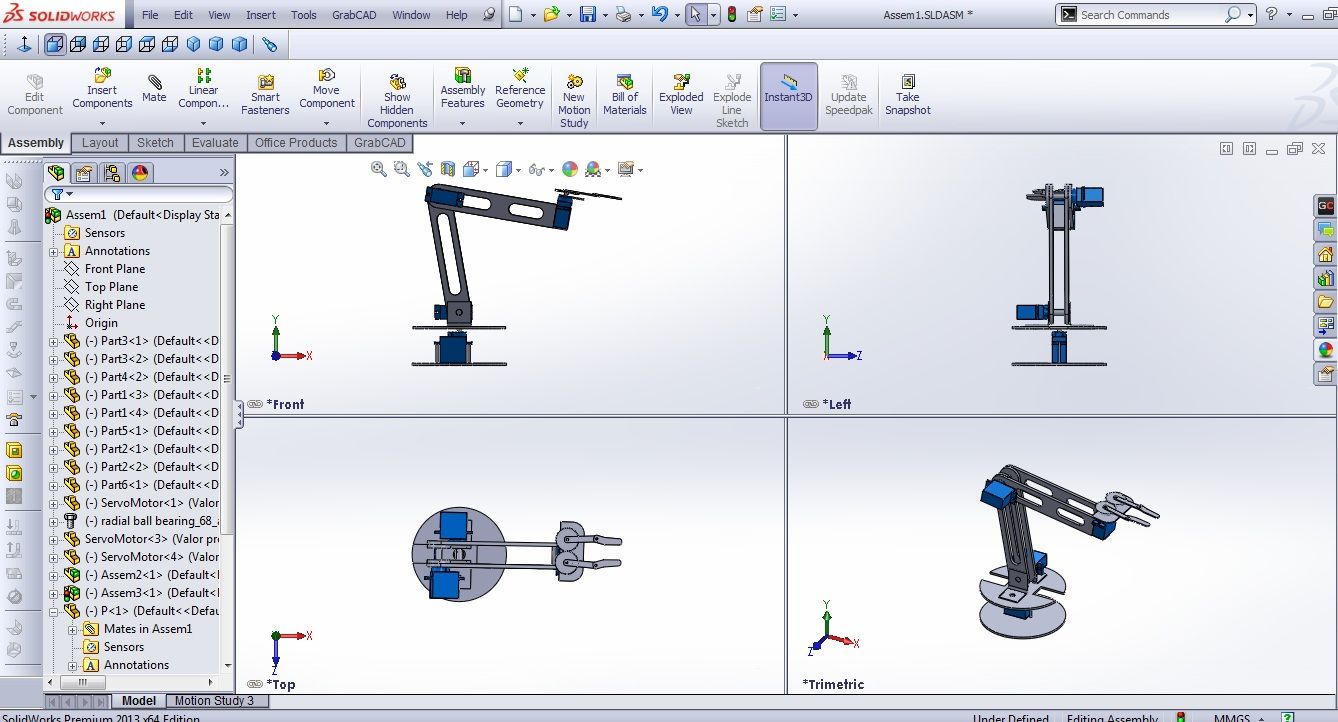Click Zoom to Fit in the viewport toolbar
Image resolution: width=1338 pixels, height=722 pixels.
[x=378, y=168]
